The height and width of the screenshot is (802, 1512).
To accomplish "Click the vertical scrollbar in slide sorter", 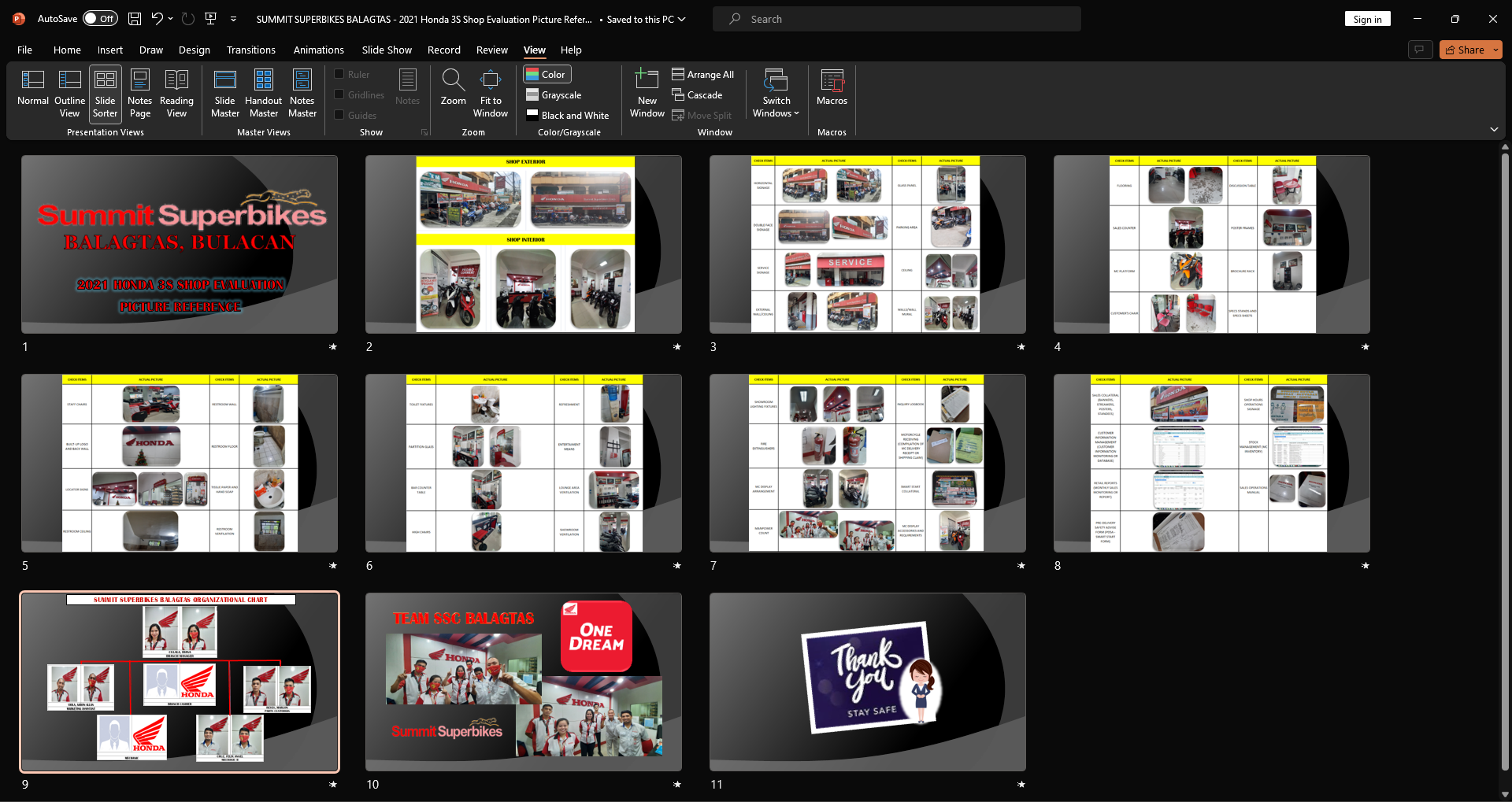I will (x=1505, y=460).
